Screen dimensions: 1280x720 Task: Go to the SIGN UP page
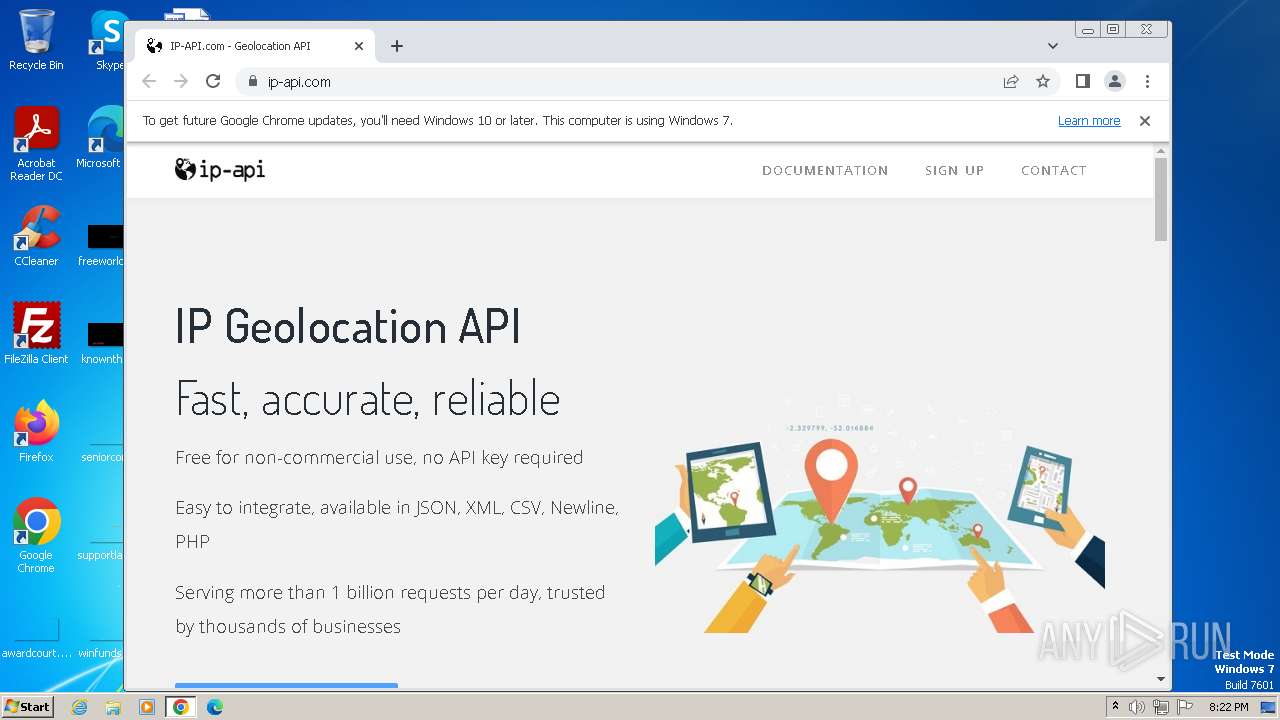(x=954, y=171)
